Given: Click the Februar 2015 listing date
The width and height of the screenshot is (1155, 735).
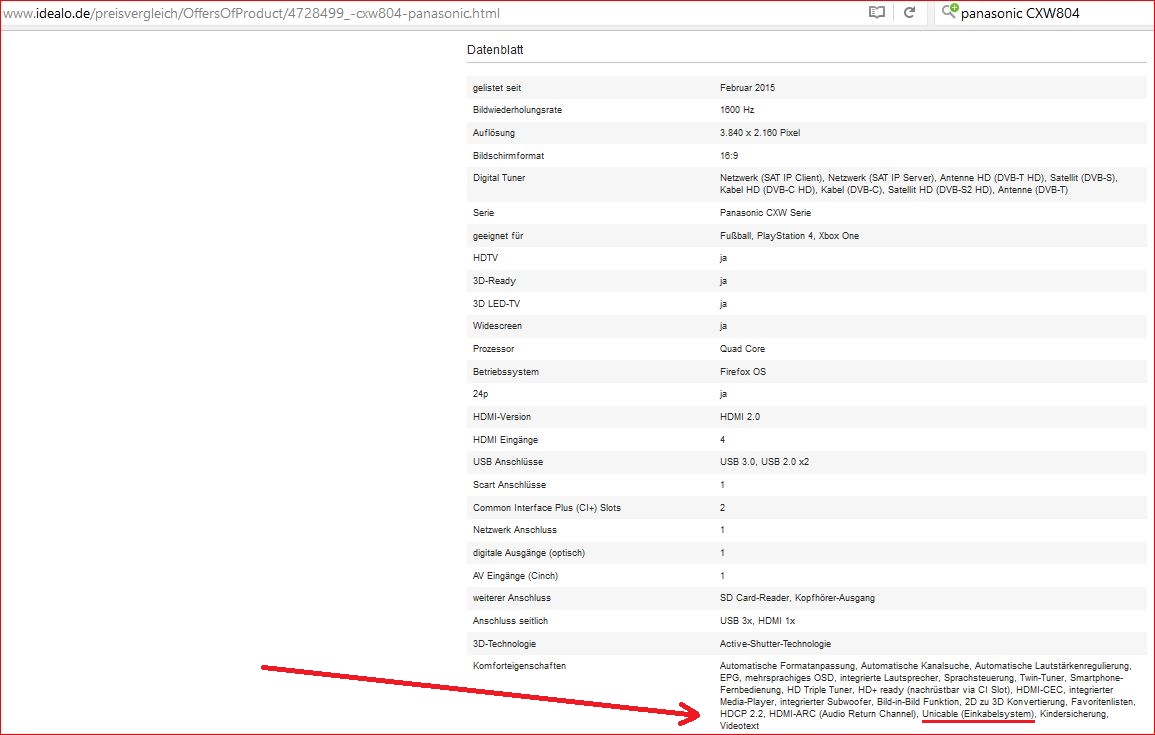Looking at the screenshot, I should click(747, 88).
